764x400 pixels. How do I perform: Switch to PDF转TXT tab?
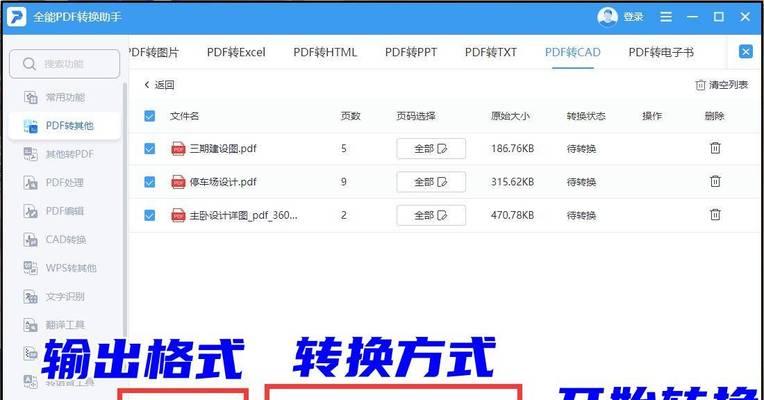[491, 52]
